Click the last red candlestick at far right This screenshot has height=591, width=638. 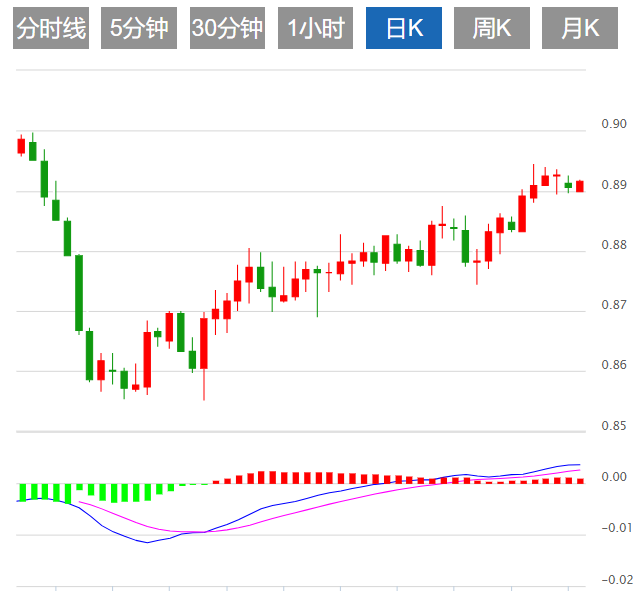[x=579, y=185]
